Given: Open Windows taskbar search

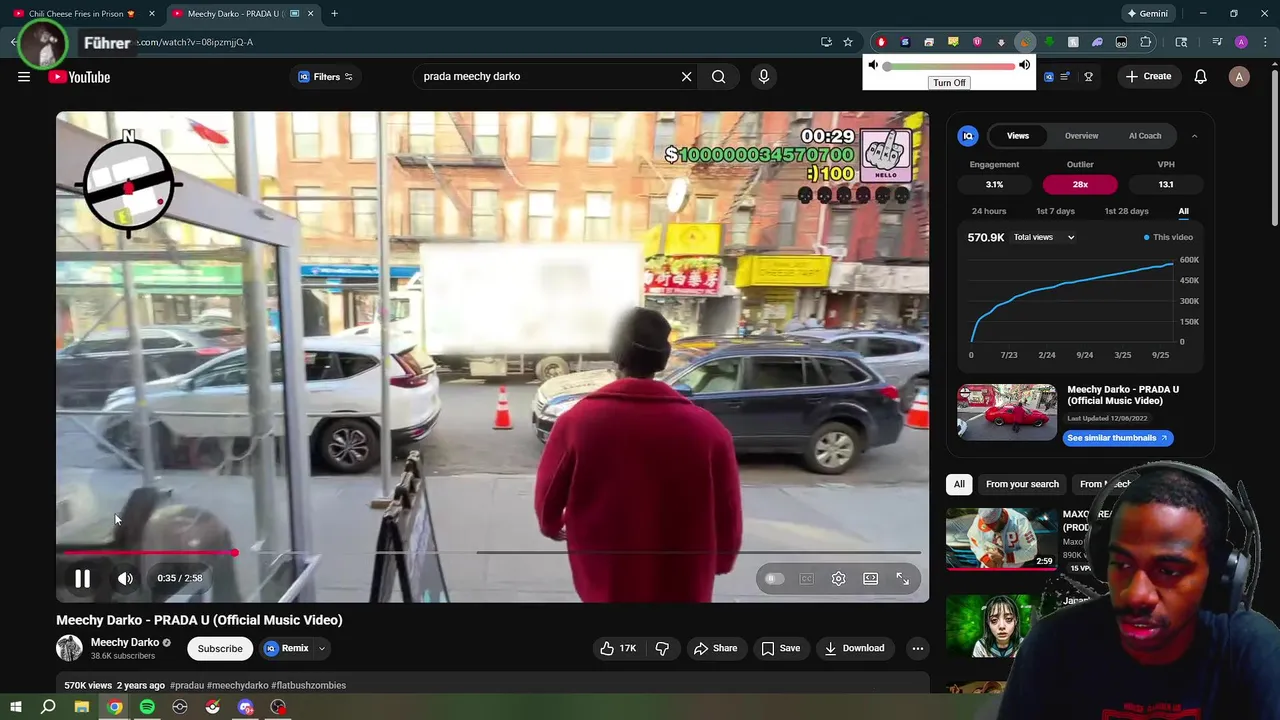Looking at the screenshot, I should click(48, 707).
